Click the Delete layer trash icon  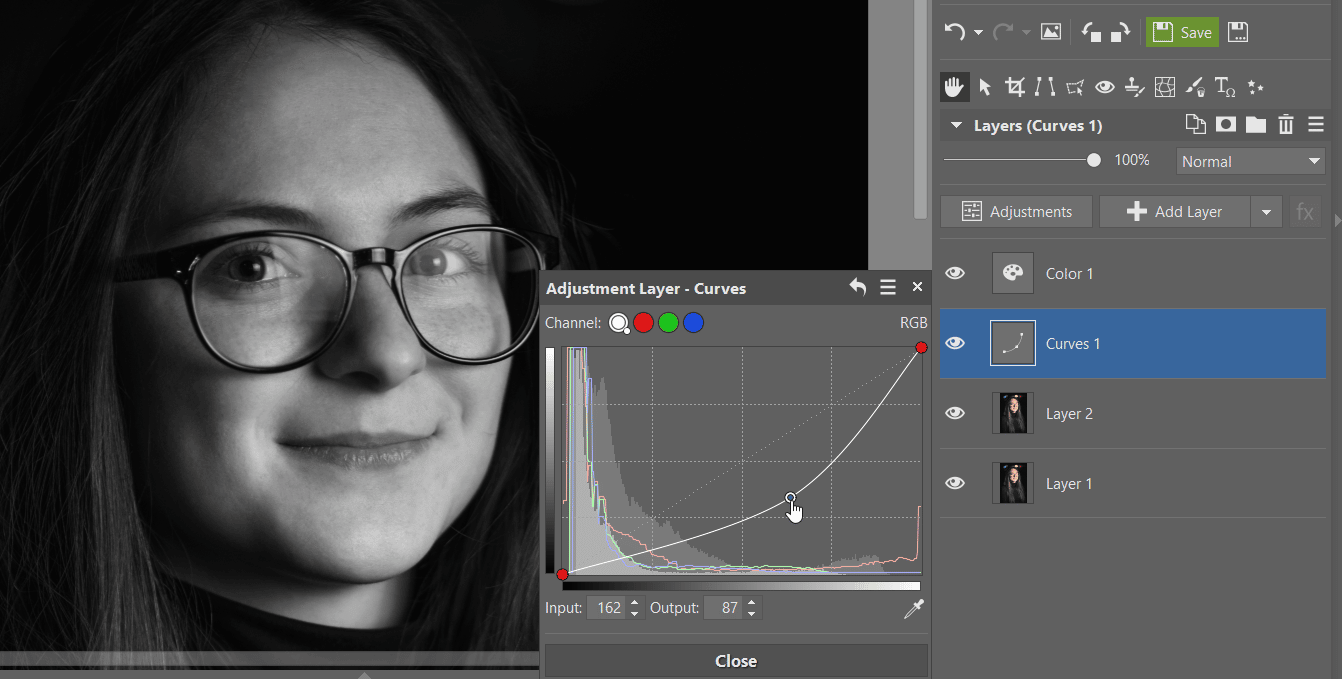point(1286,125)
